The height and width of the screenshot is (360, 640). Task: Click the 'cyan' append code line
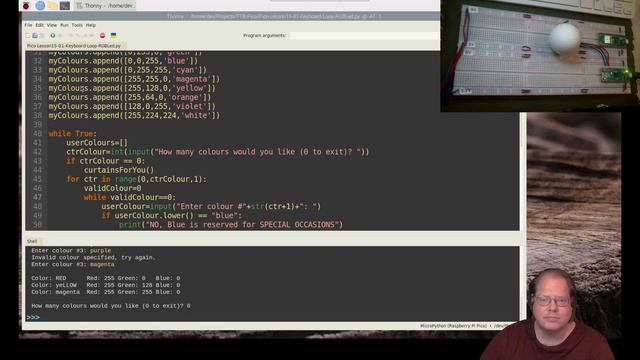[127, 70]
